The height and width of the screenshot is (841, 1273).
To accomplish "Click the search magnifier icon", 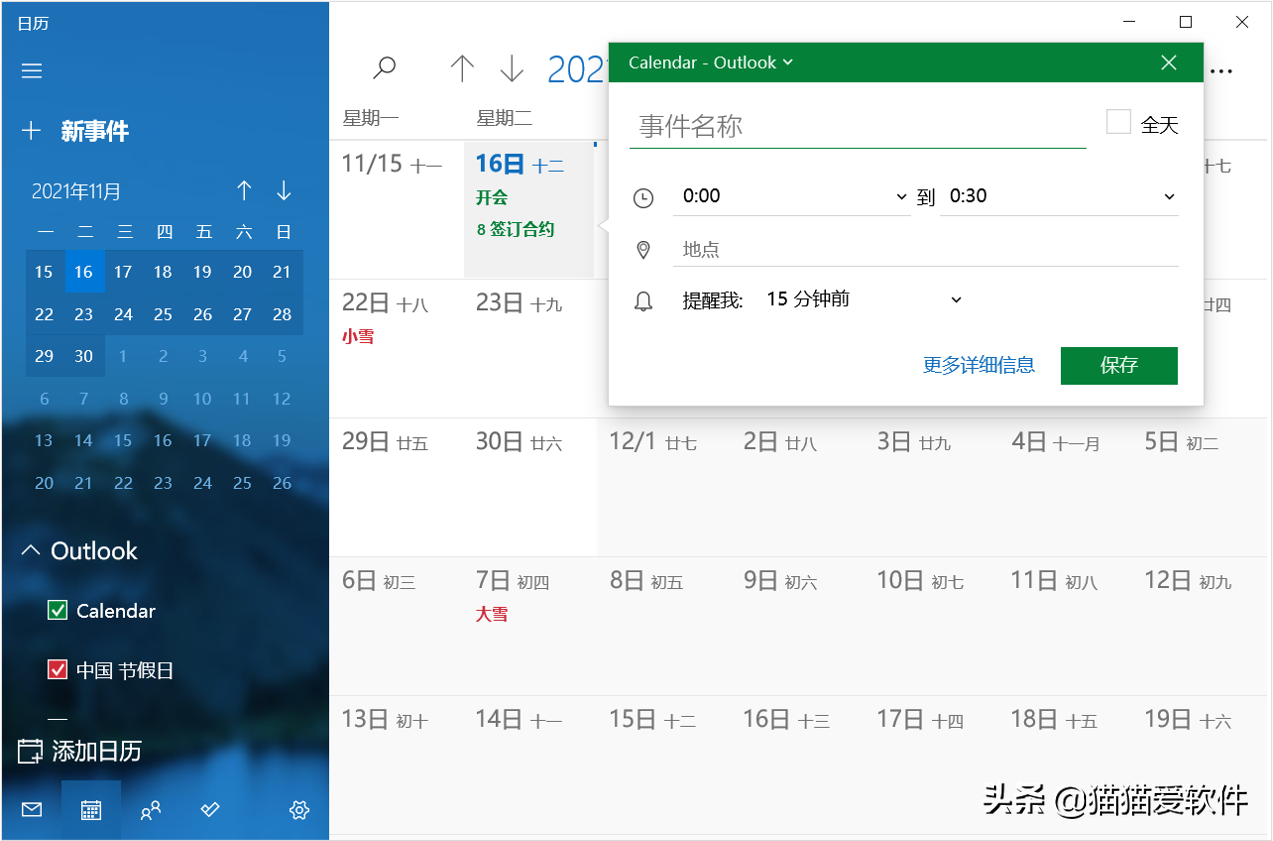I will tap(384, 68).
